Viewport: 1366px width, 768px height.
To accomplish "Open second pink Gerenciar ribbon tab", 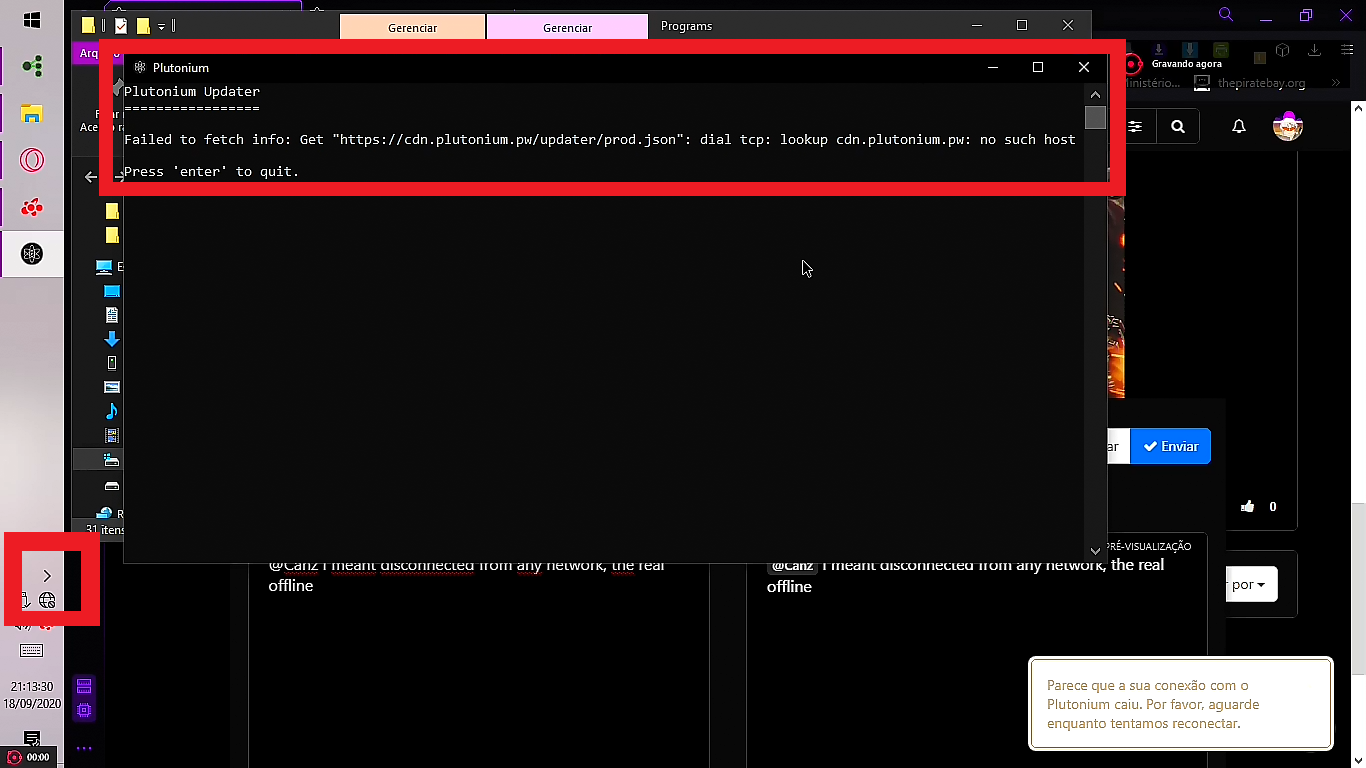I will click(x=568, y=27).
